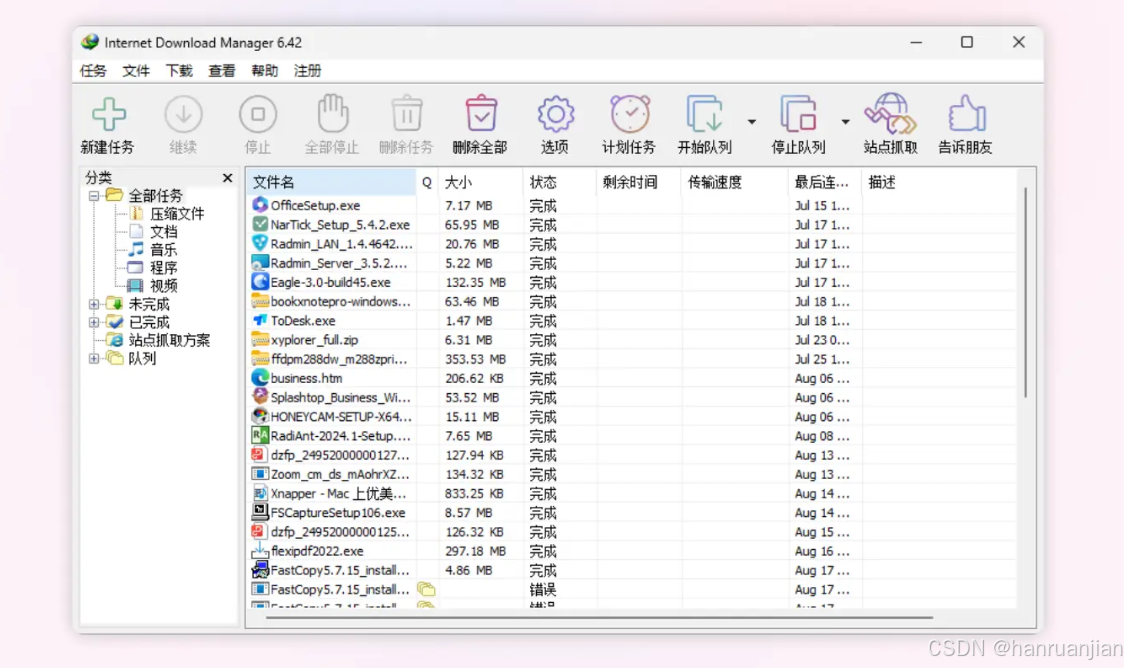Click the Delete All (删除全部) icon
This screenshot has height=668, width=1127.
pyautogui.click(x=481, y=114)
